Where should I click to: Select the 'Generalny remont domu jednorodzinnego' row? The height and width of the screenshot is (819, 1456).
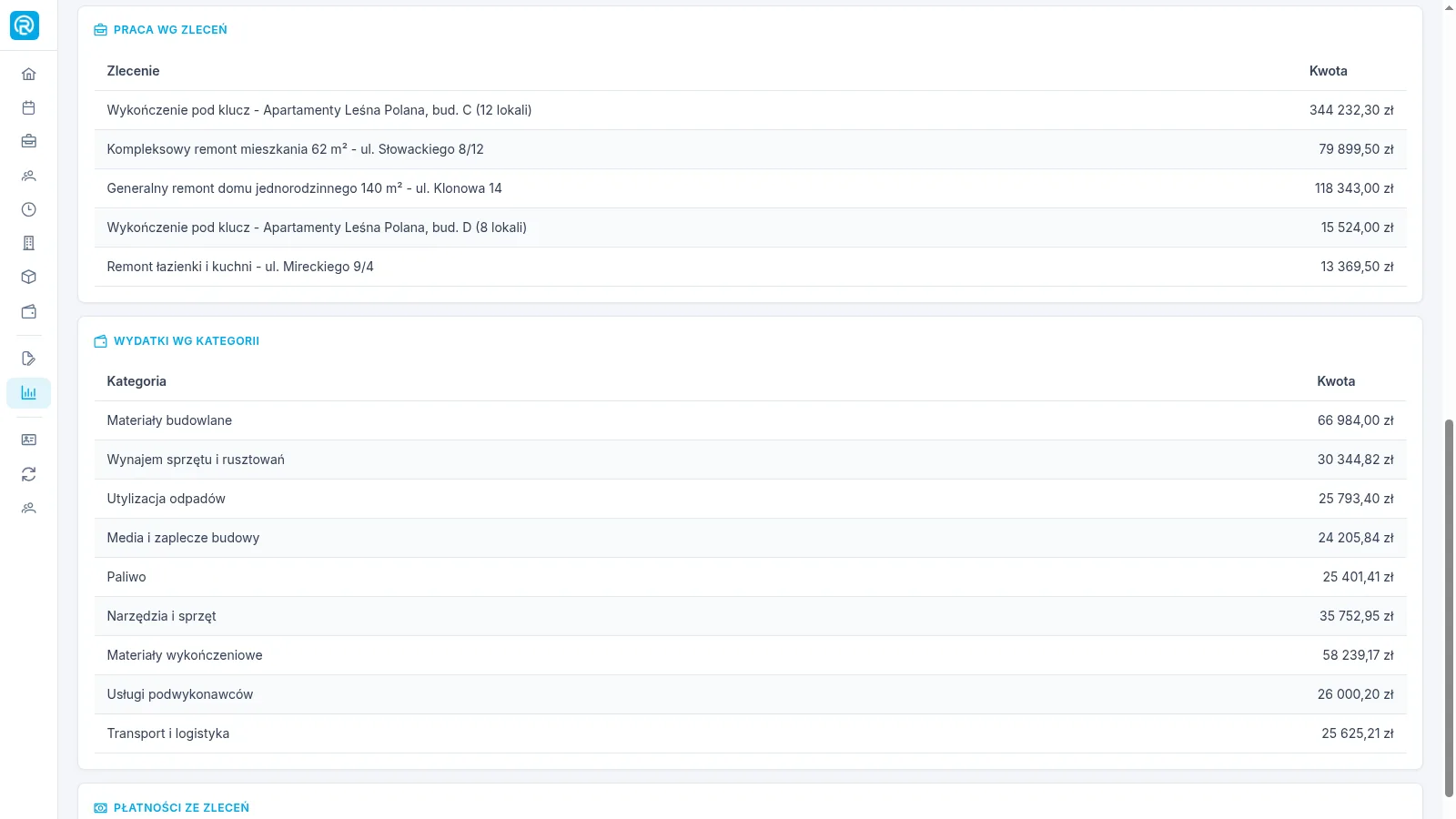[x=750, y=188]
